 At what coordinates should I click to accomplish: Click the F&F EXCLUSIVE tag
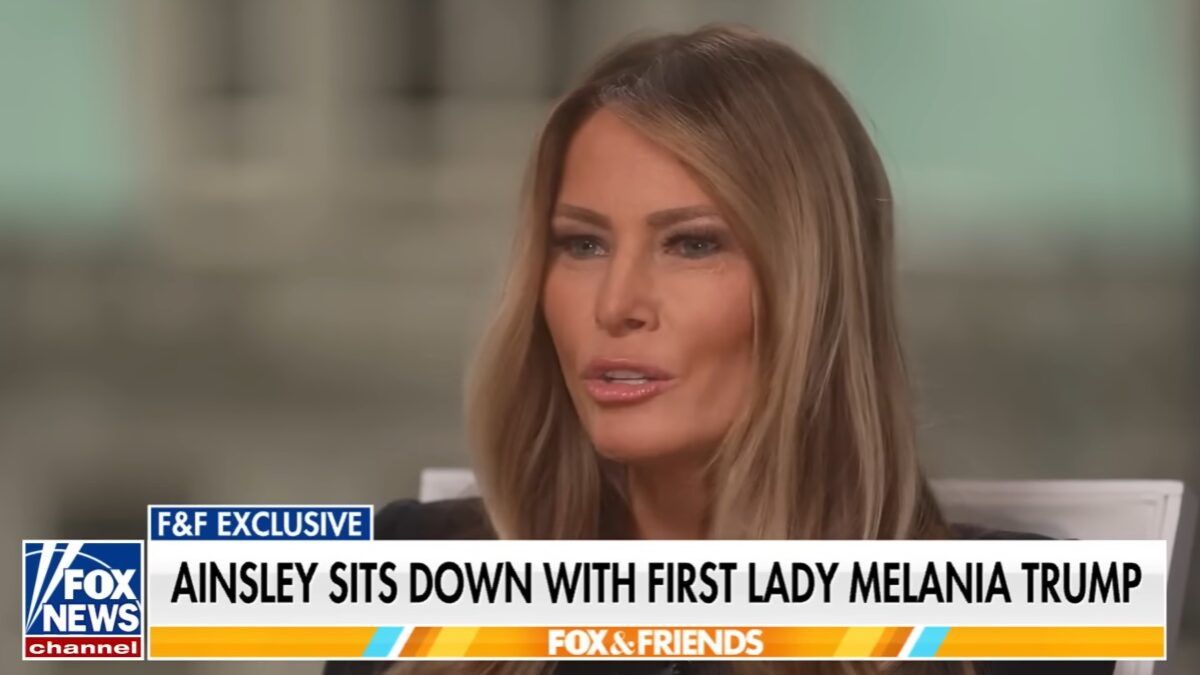(x=260, y=522)
